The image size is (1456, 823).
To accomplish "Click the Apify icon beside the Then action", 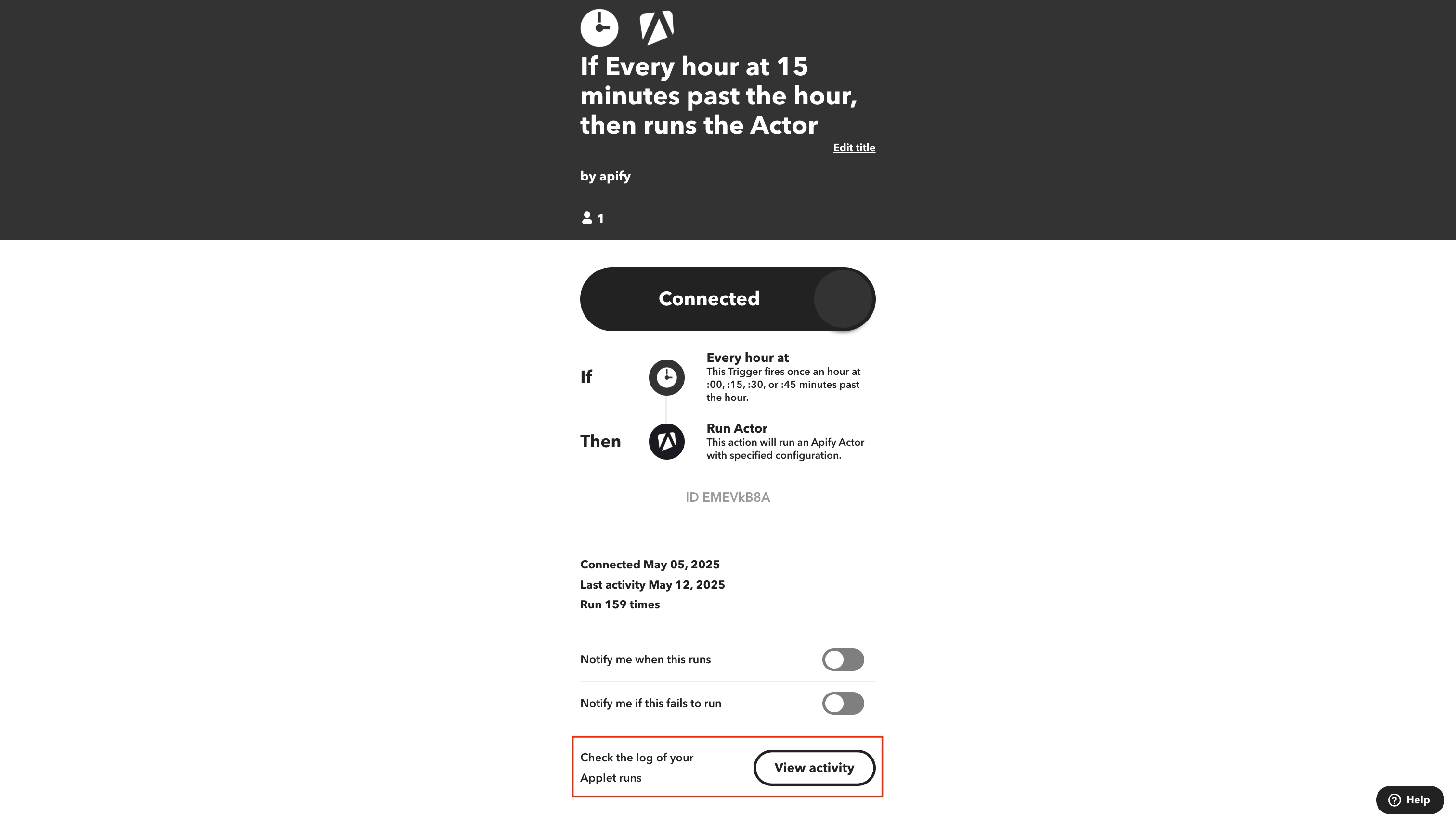I will click(x=667, y=441).
